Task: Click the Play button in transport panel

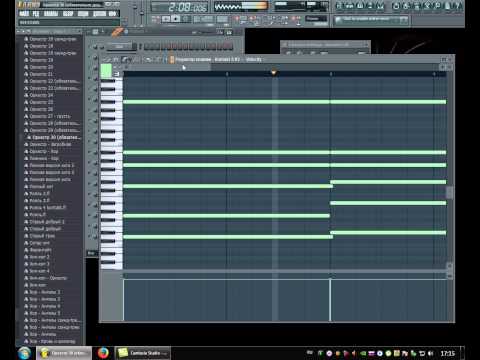Action: pos(166,19)
